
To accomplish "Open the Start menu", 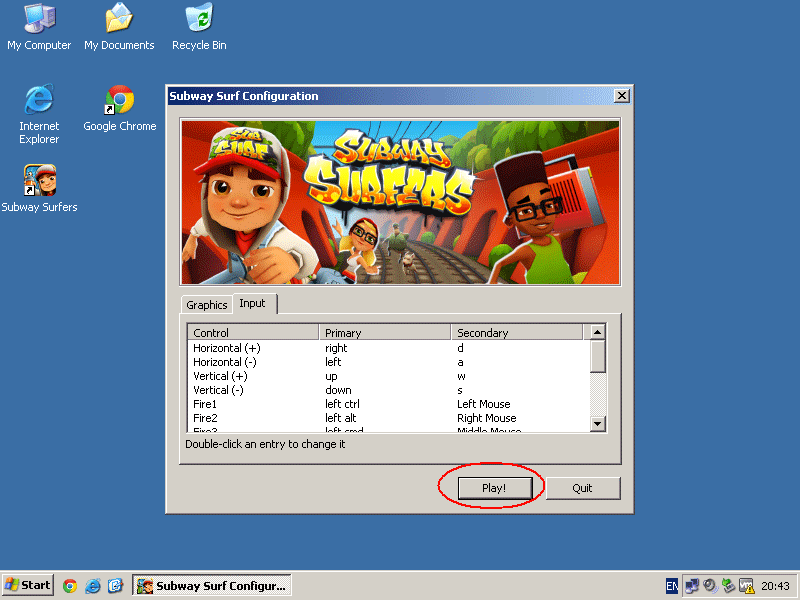I will point(28,585).
